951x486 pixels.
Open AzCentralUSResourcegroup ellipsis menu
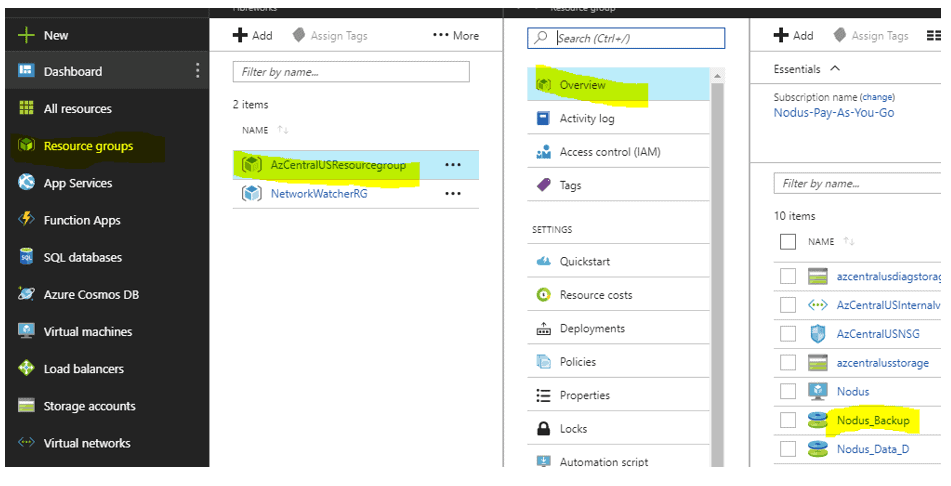click(x=452, y=164)
